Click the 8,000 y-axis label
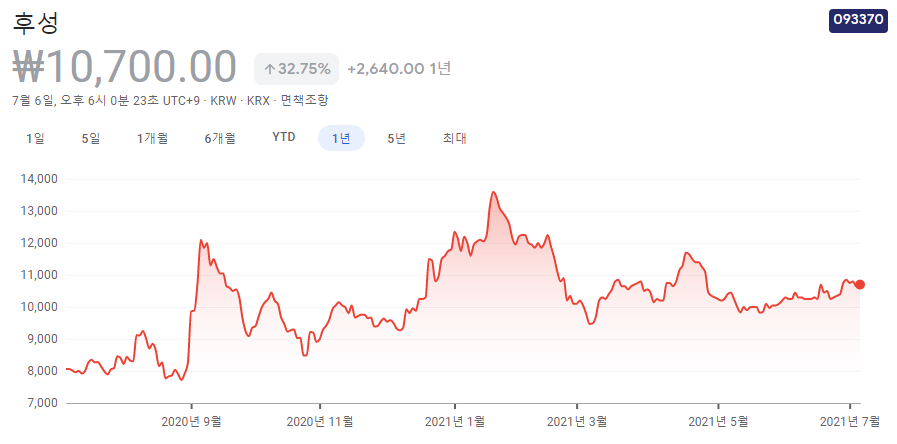897x444 pixels. point(42,371)
